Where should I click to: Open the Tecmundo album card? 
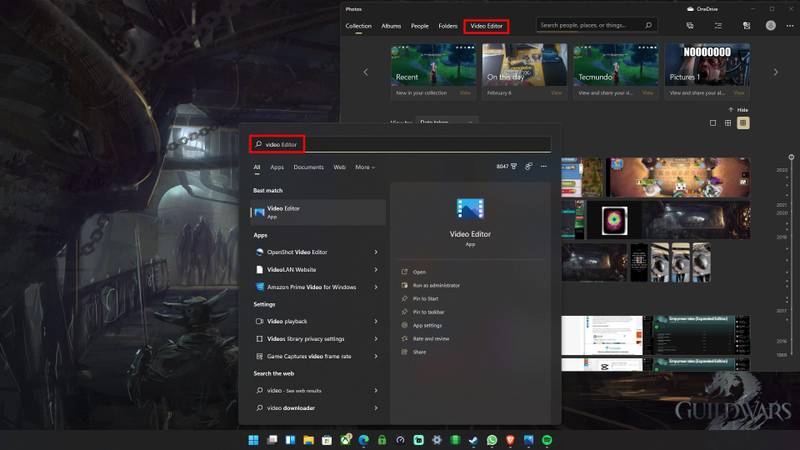[x=616, y=71]
